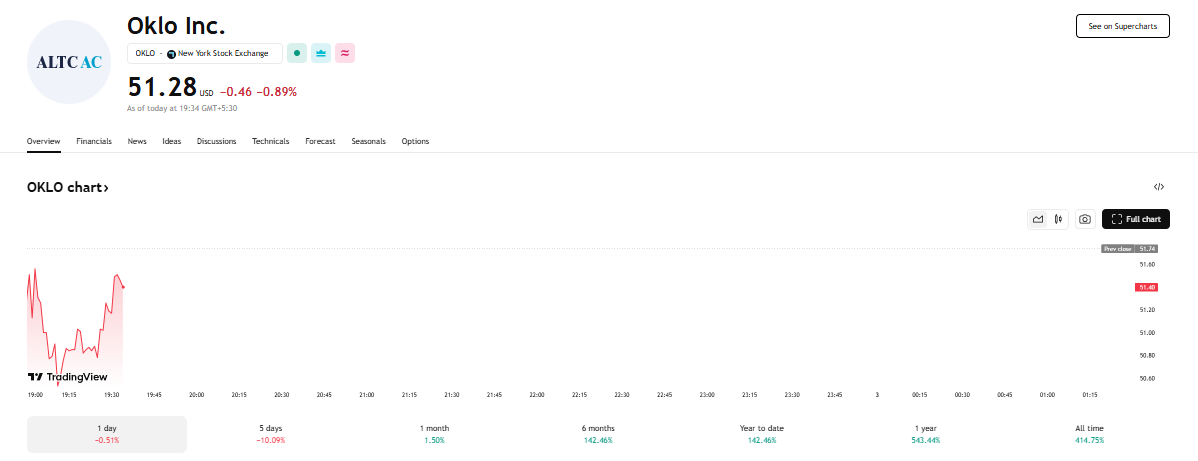The width and height of the screenshot is (1198, 461).
Task: Click the 51.60 price axis label
Action: click(1147, 265)
